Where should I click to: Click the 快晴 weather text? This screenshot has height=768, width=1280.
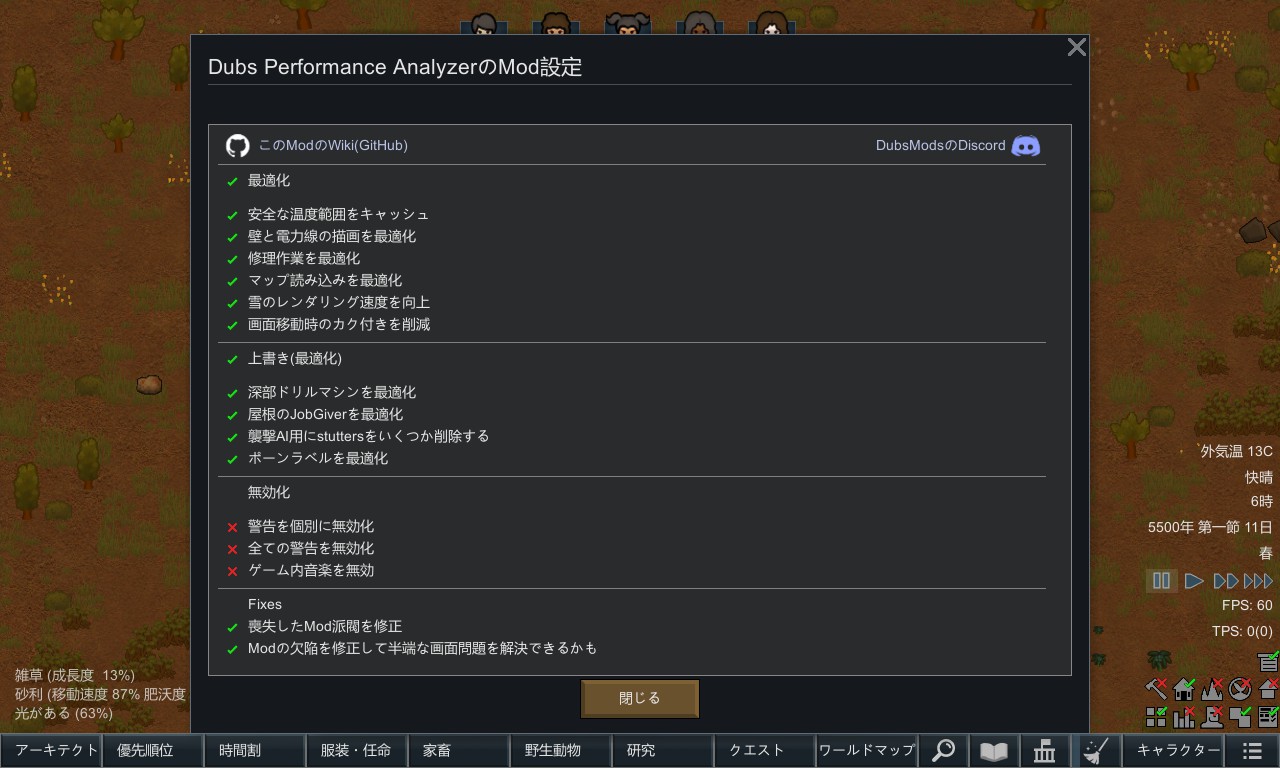point(1259,477)
